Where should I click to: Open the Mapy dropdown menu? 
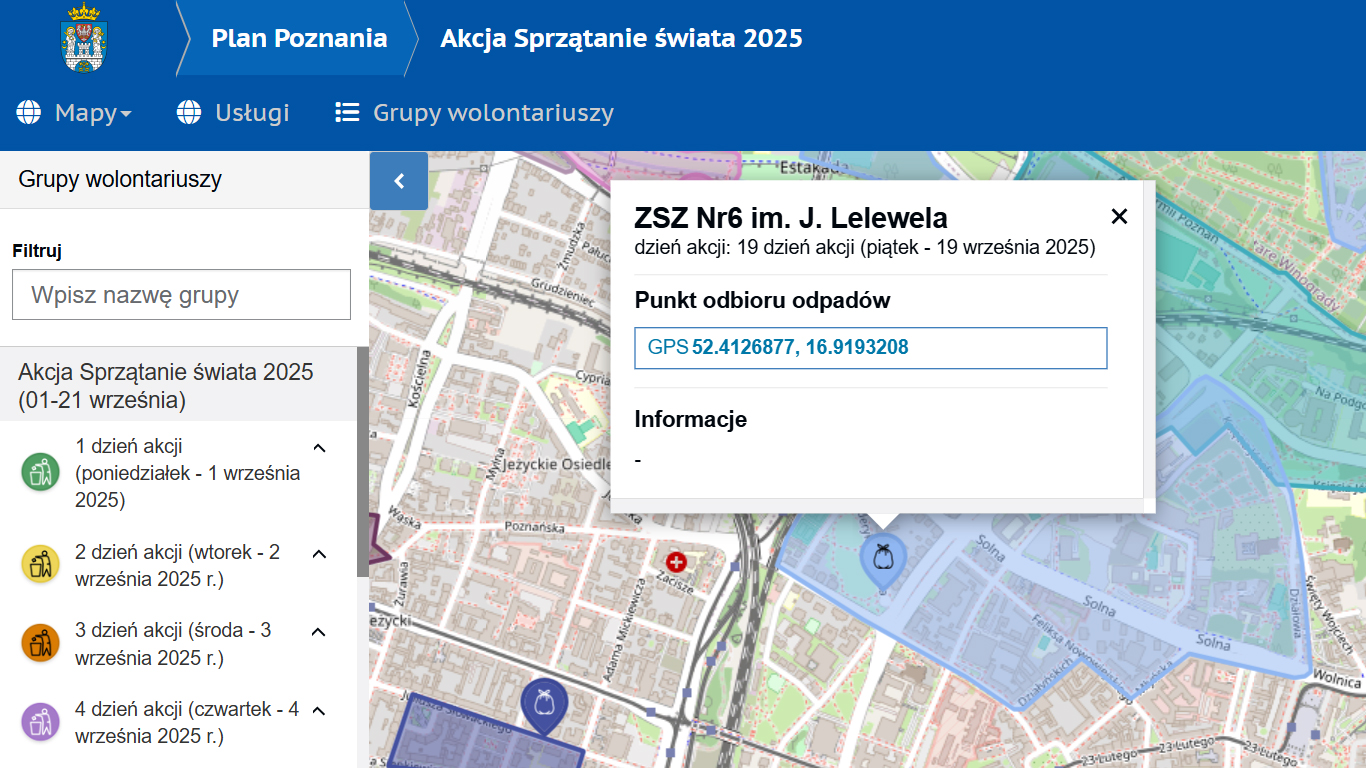tap(75, 113)
